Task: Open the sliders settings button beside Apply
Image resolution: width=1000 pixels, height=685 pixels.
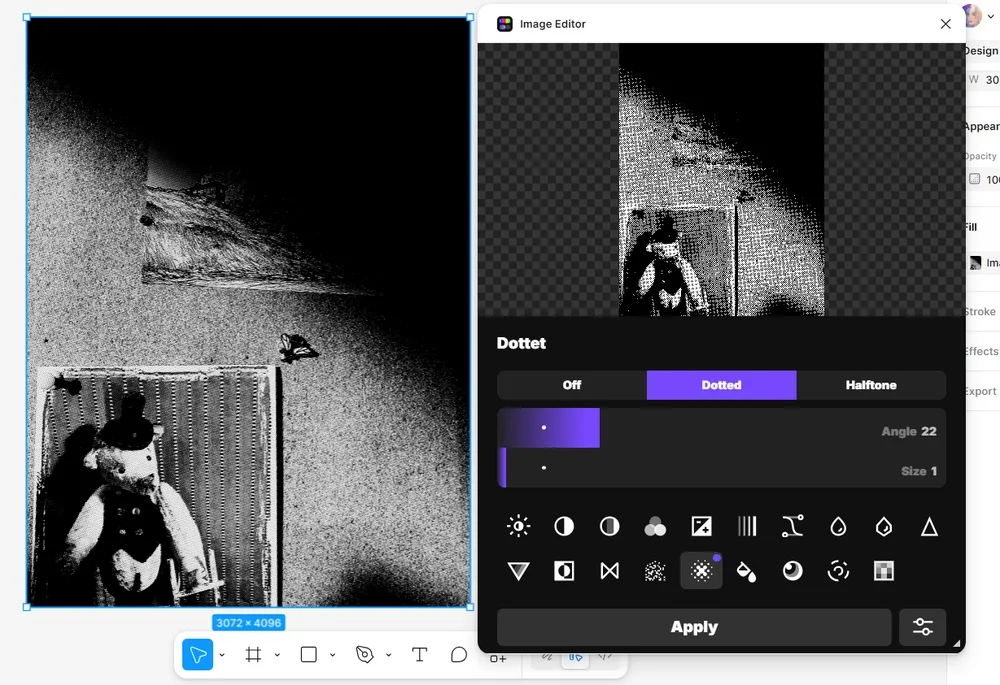Action: click(922, 627)
